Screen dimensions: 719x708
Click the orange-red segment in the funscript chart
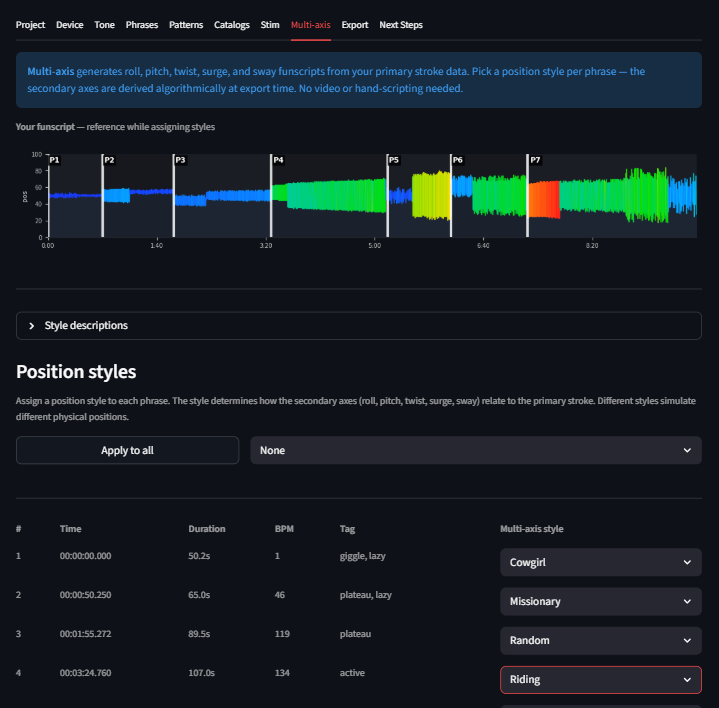pyautogui.click(x=543, y=199)
